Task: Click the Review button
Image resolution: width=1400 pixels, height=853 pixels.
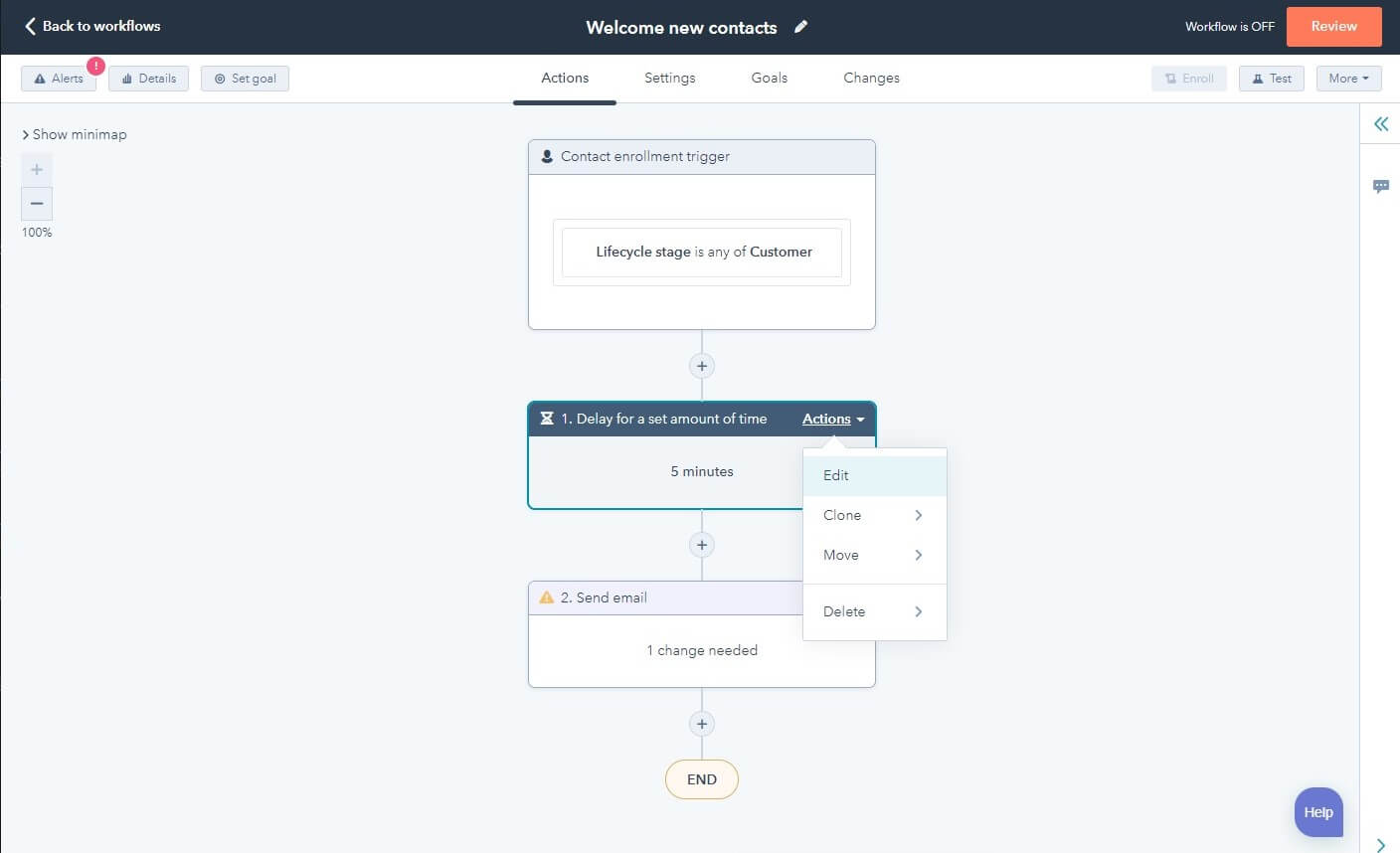Action: [1333, 27]
